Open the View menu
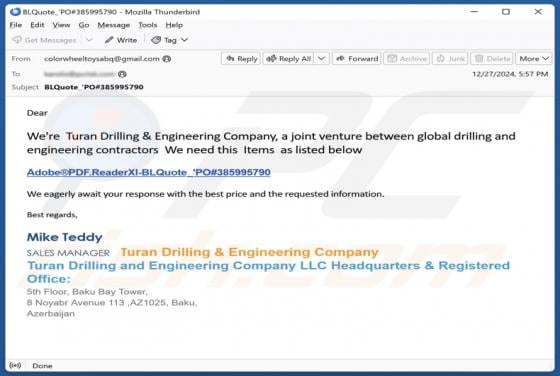560x376 pixels. point(61,25)
